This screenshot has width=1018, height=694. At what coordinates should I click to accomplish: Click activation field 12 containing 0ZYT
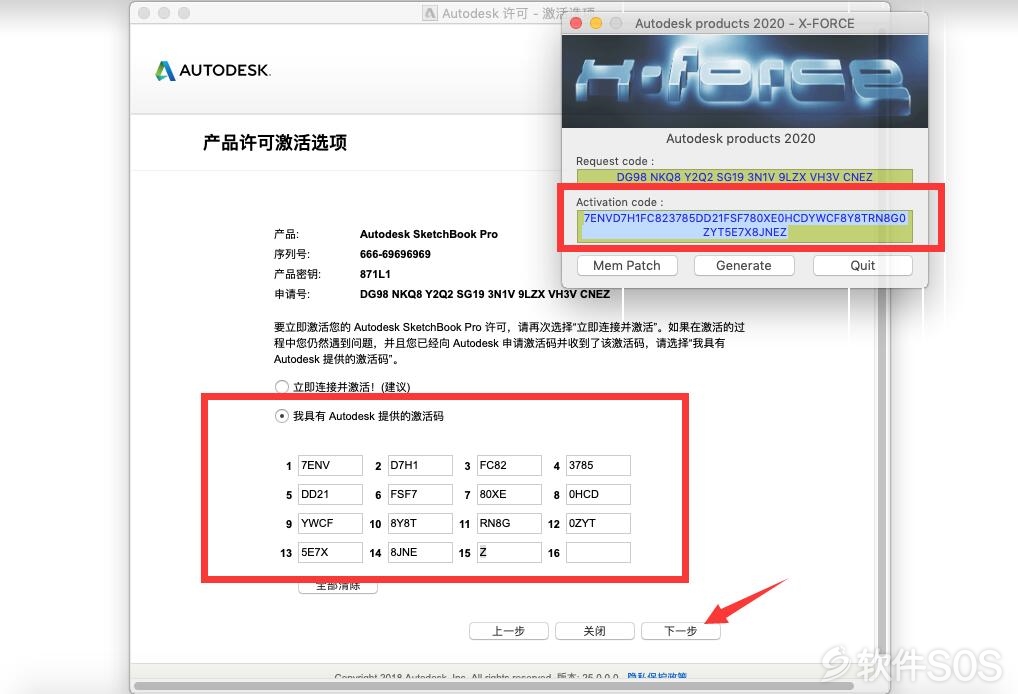598,523
